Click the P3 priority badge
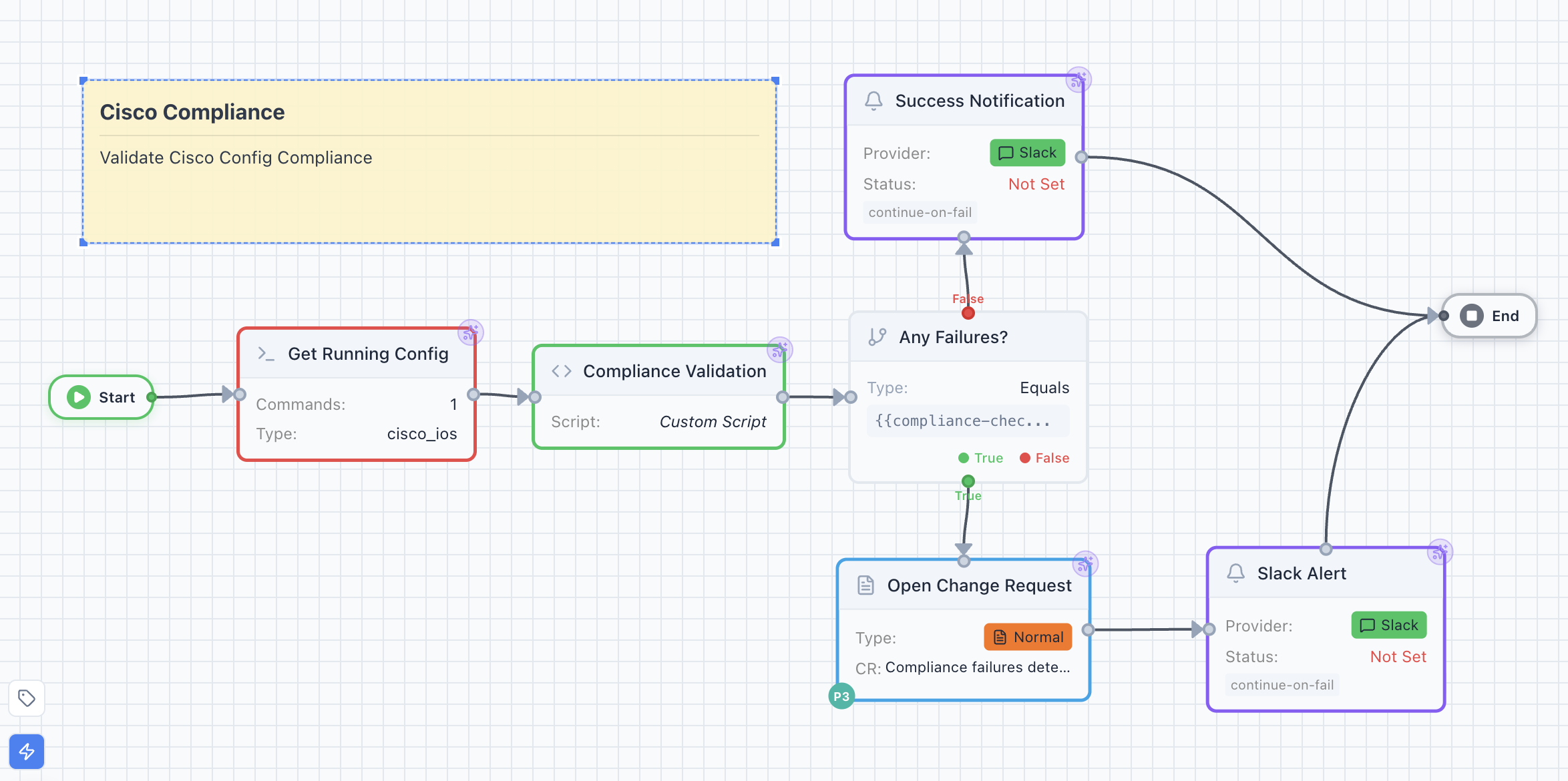Image resolution: width=1568 pixels, height=781 pixels. (x=841, y=696)
